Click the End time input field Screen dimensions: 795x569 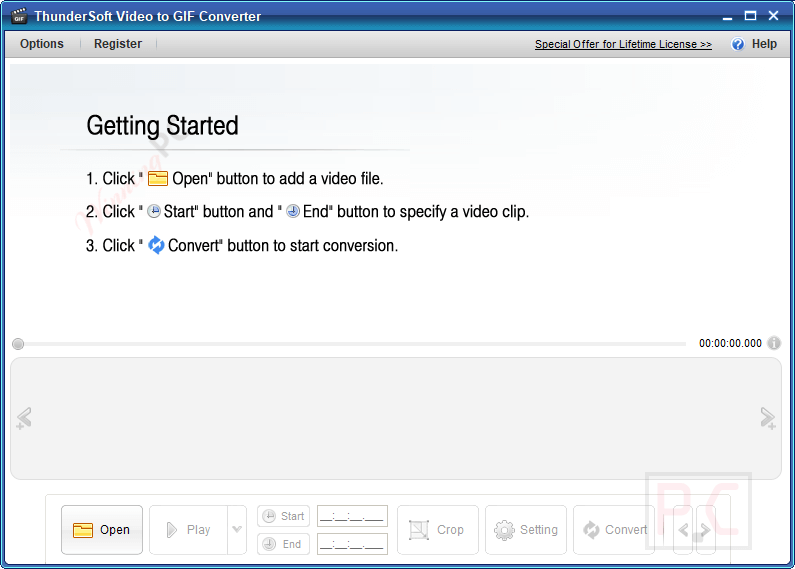[352, 544]
